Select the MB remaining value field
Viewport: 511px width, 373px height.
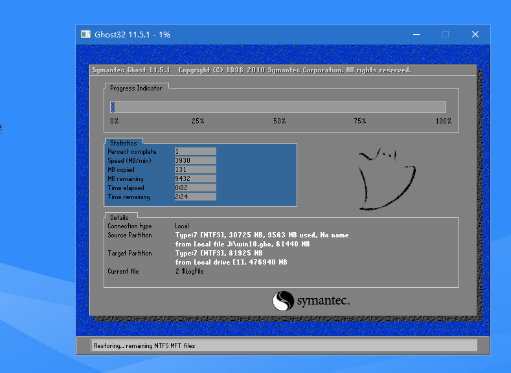tap(195, 179)
